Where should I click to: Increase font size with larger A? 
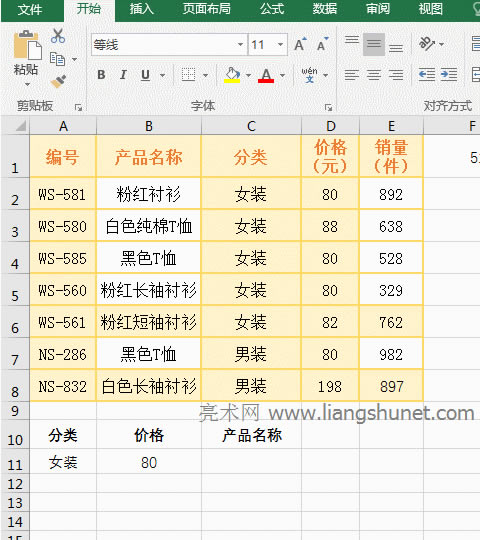[300, 44]
